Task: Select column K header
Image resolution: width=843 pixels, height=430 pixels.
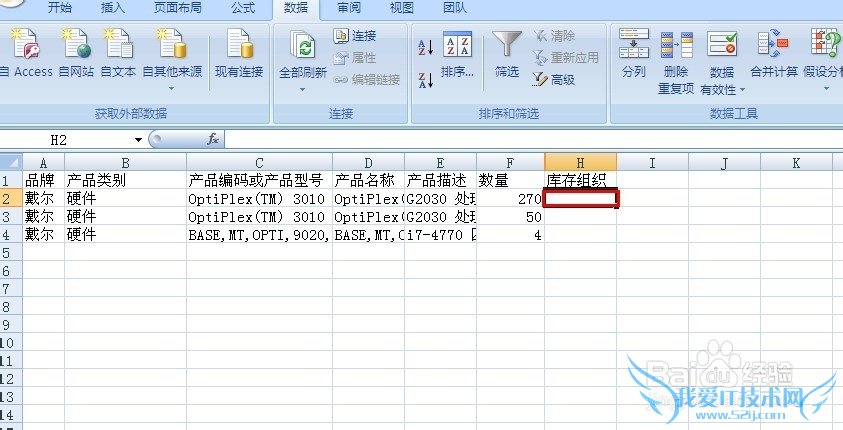Action: click(796, 163)
